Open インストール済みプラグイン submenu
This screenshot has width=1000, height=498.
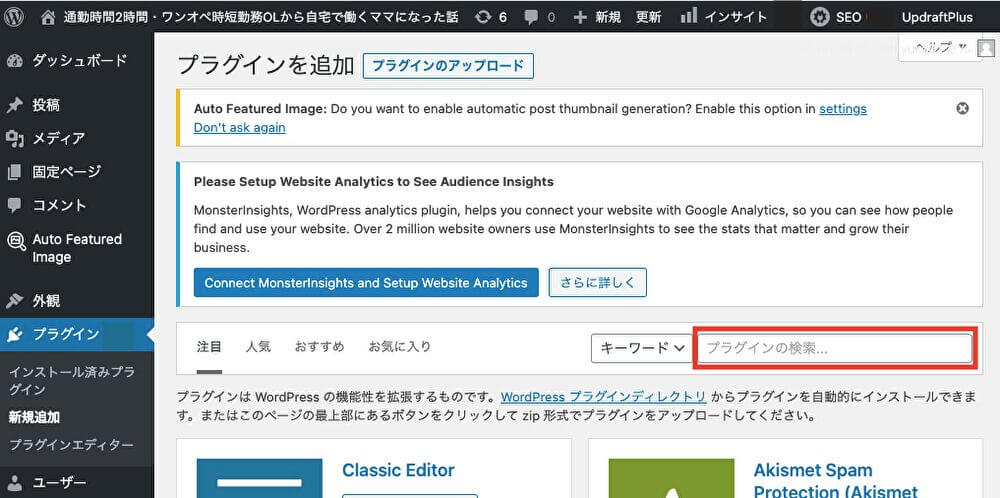point(71,381)
